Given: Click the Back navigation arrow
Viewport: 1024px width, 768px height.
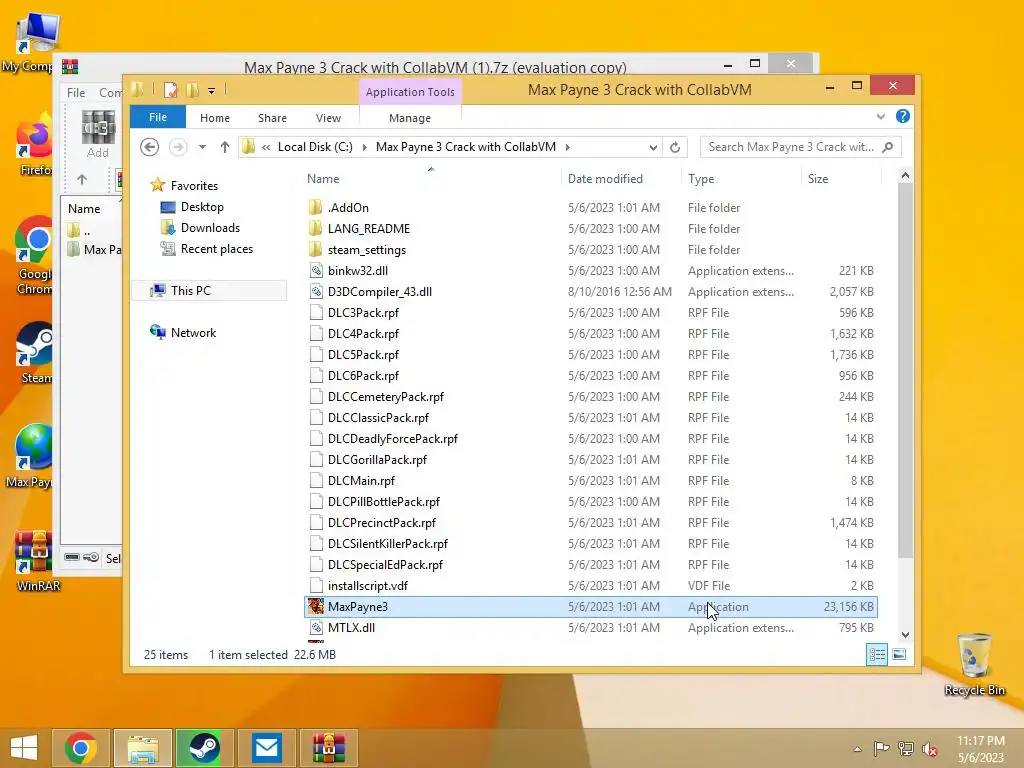Looking at the screenshot, I should pos(150,147).
